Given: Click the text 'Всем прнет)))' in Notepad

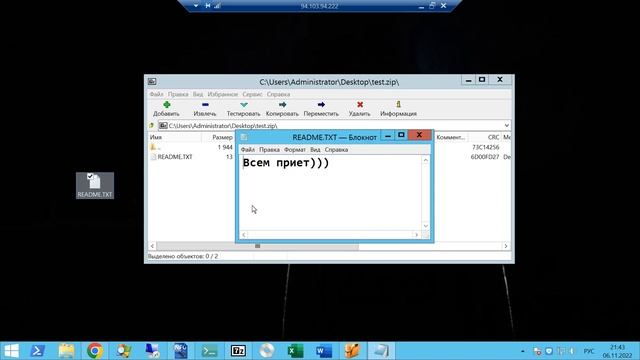Looking at the screenshot, I should coord(286,163).
